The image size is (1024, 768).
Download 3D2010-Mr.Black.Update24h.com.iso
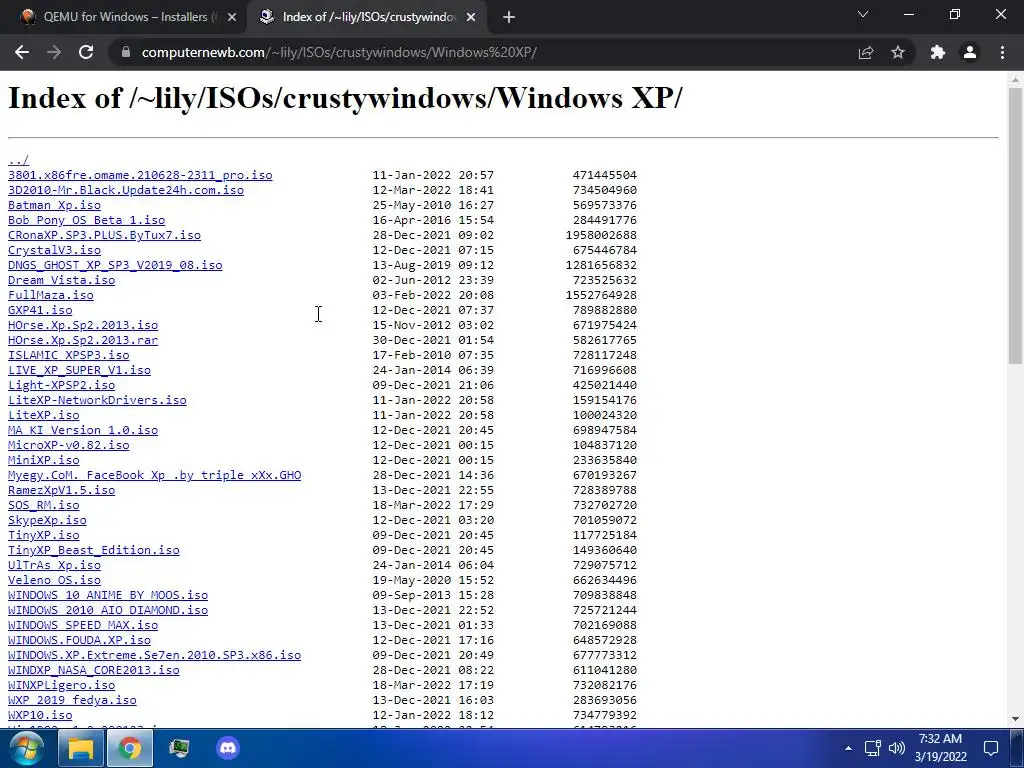point(125,190)
